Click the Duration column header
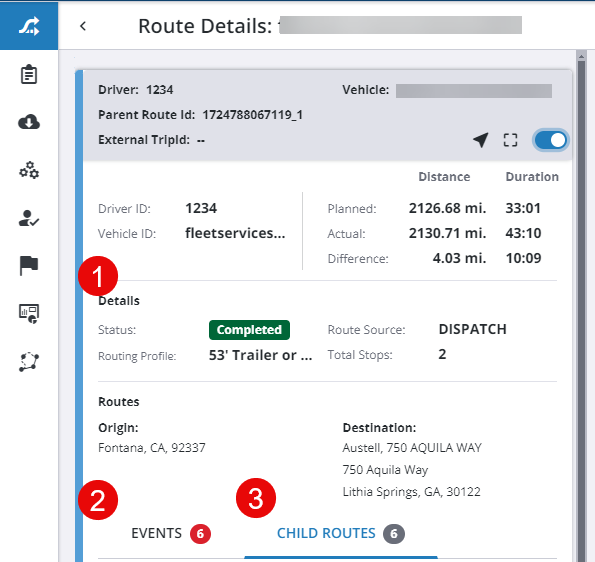 [532, 177]
